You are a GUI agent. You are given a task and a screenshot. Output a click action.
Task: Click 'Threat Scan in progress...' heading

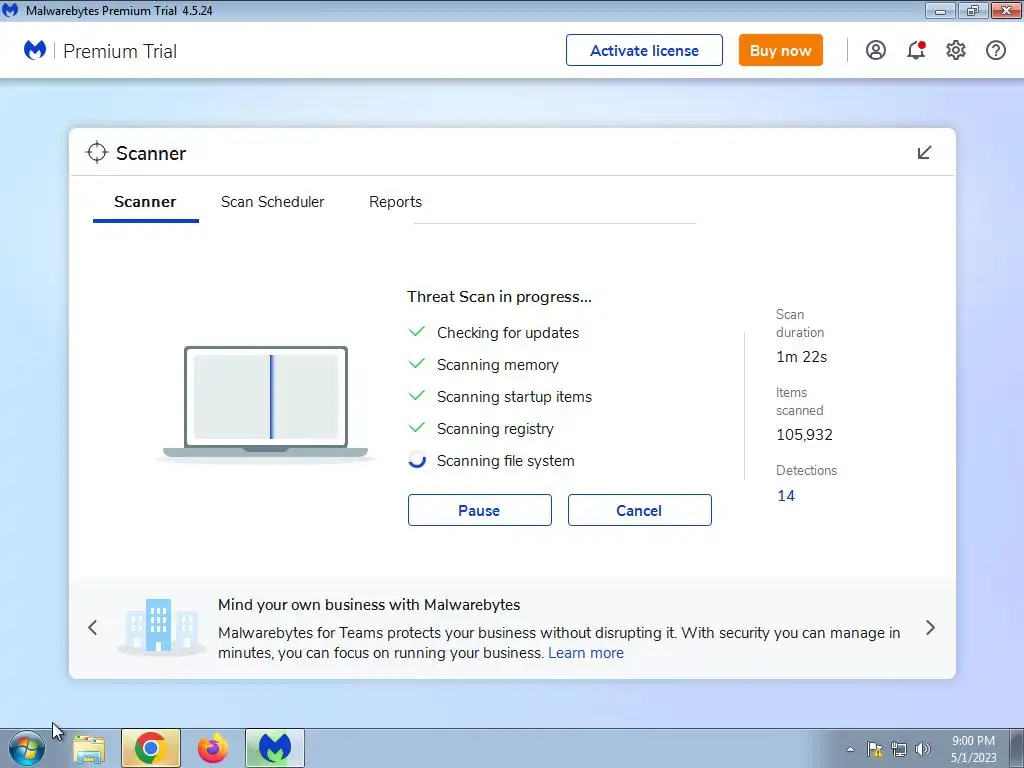tap(499, 296)
